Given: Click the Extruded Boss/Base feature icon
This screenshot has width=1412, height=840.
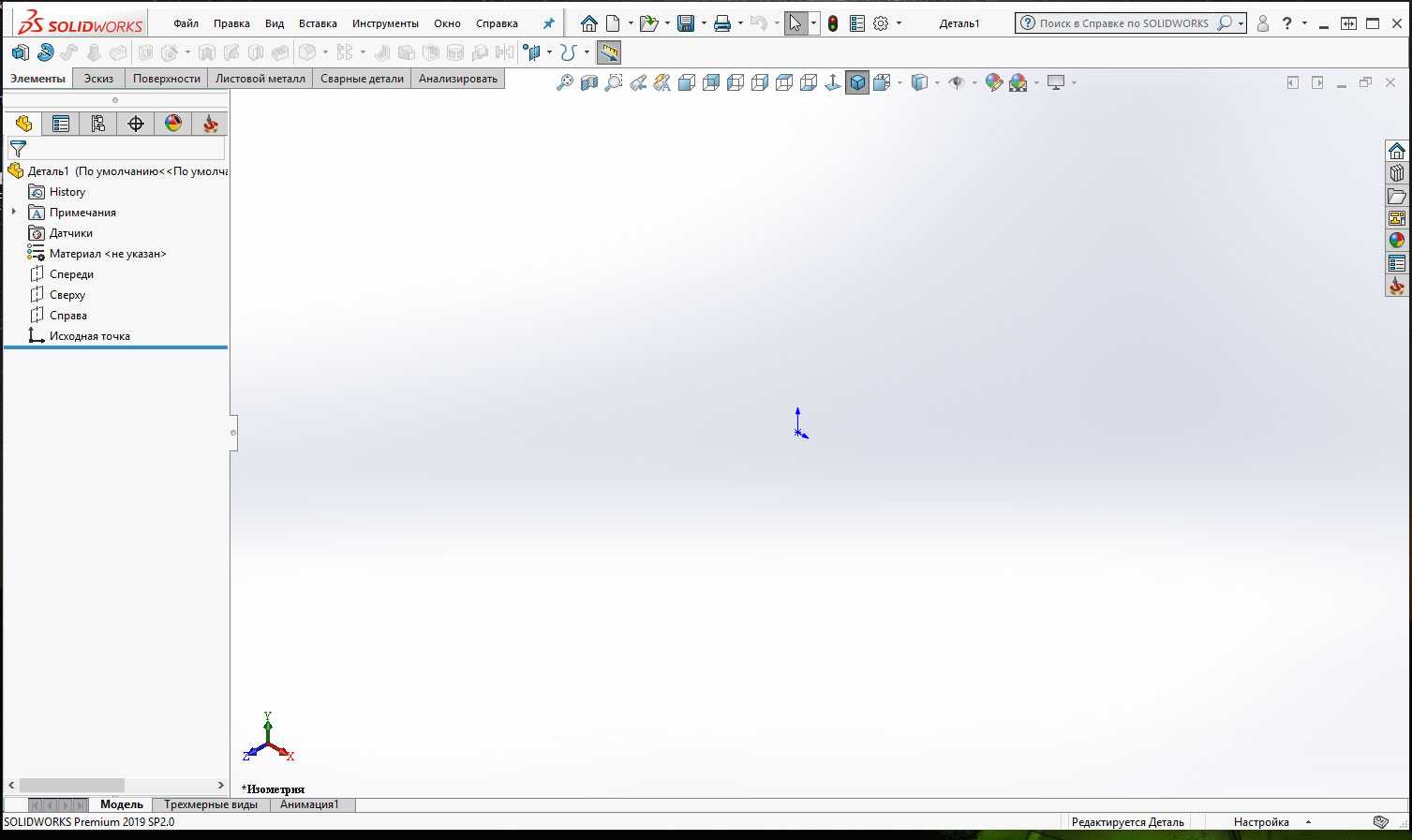Looking at the screenshot, I should [20, 52].
